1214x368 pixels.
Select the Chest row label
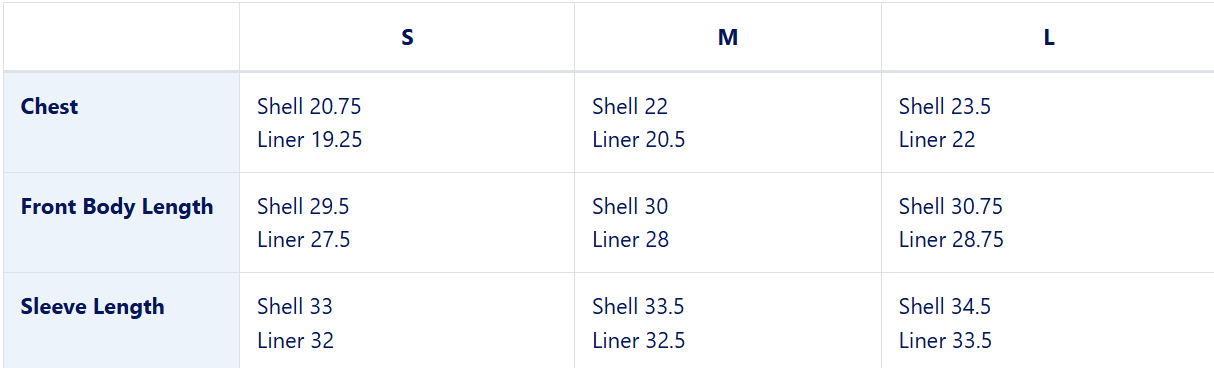pos(49,106)
